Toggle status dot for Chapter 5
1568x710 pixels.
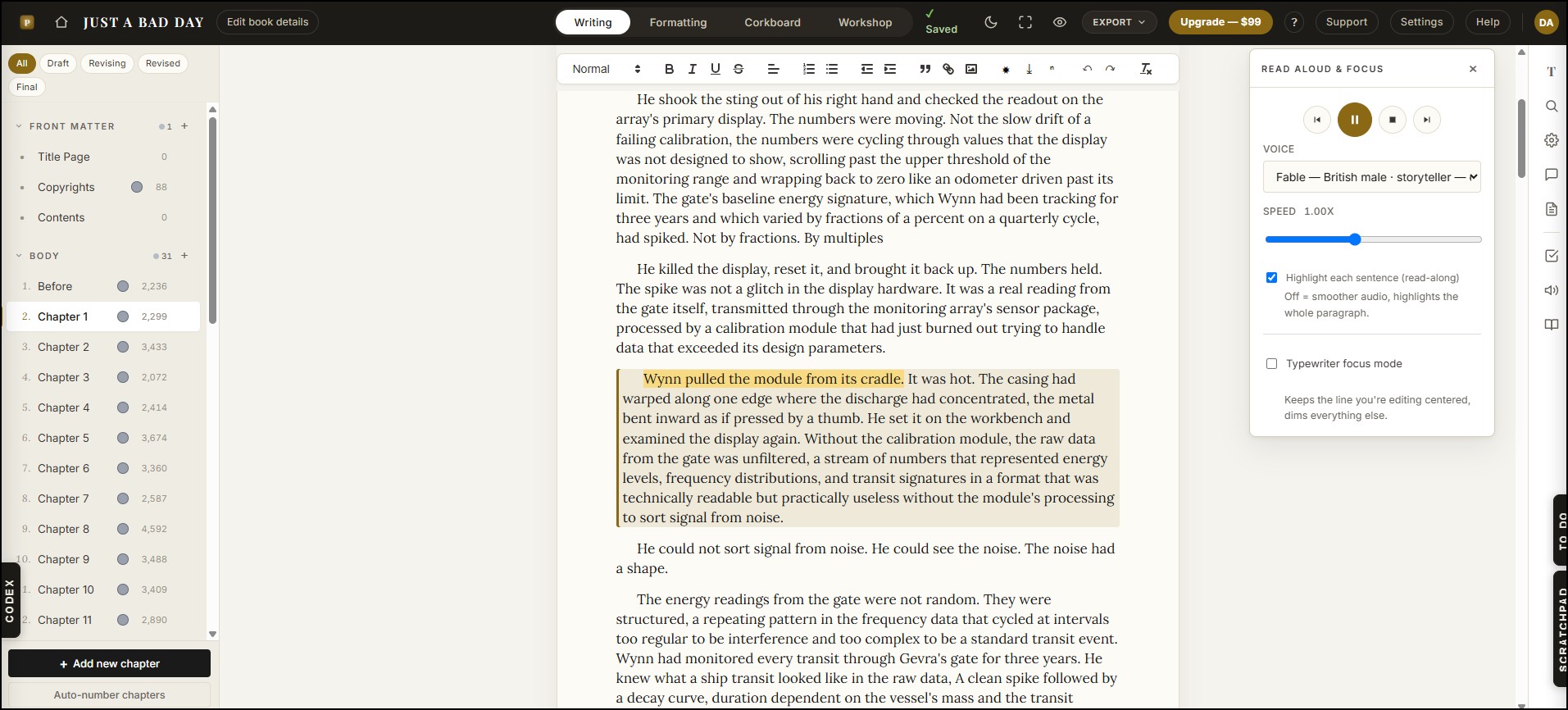(x=123, y=438)
